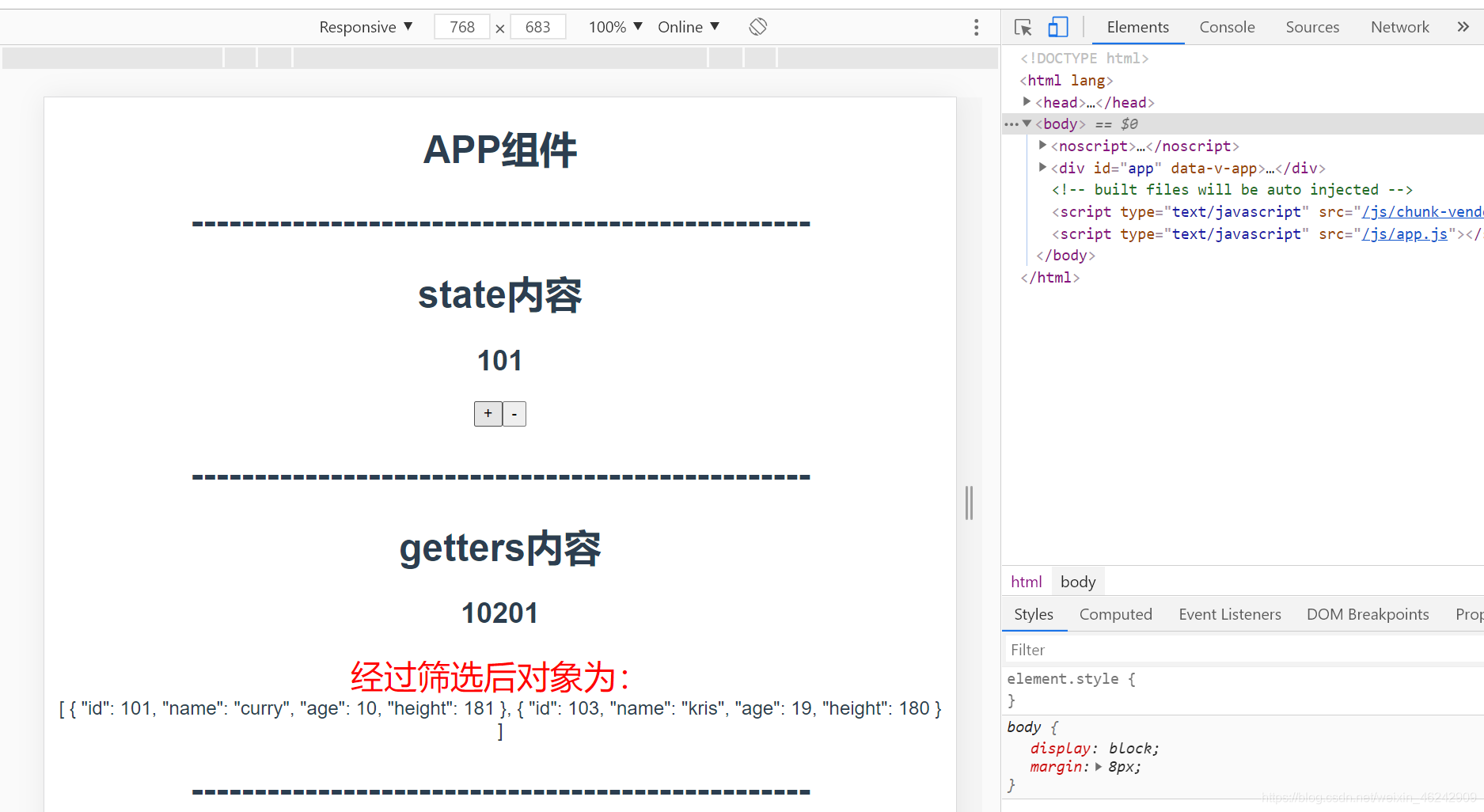Viewport: 1484px width, 812px height.
Task: Switch to the Network tab
Action: pos(1399,27)
